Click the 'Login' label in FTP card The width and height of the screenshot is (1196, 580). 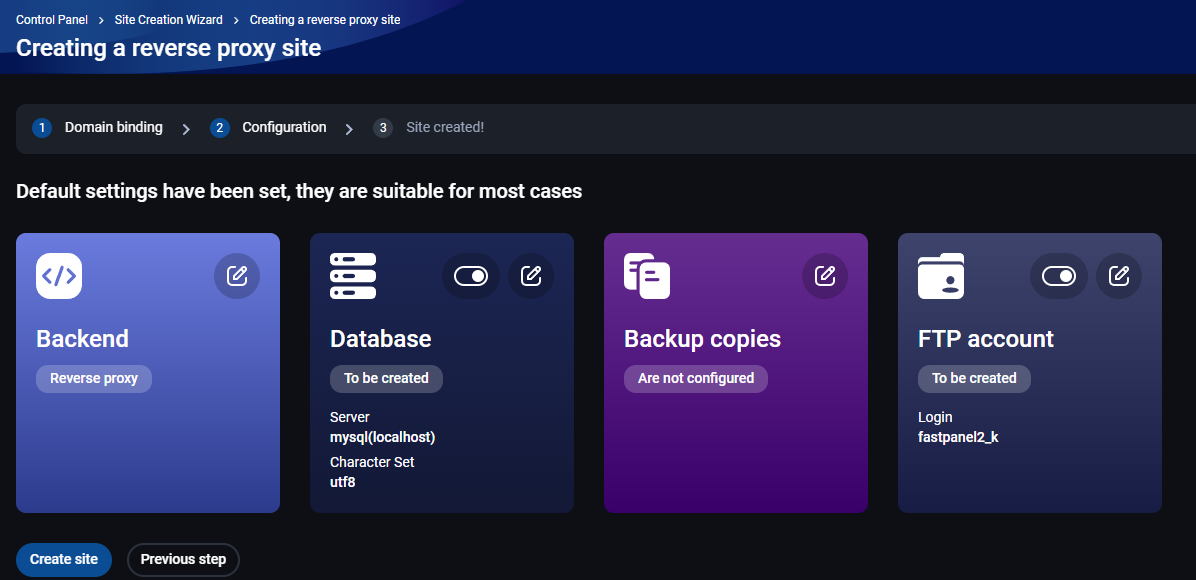pyautogui.click(x=935, y=417)
